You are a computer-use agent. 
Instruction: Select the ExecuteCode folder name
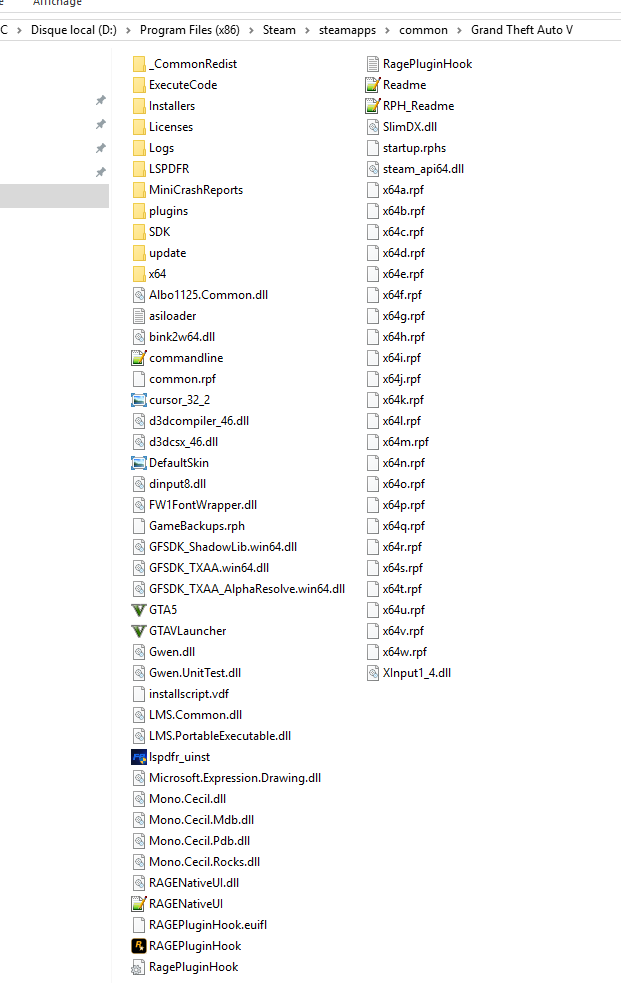[x=183, y=85]
